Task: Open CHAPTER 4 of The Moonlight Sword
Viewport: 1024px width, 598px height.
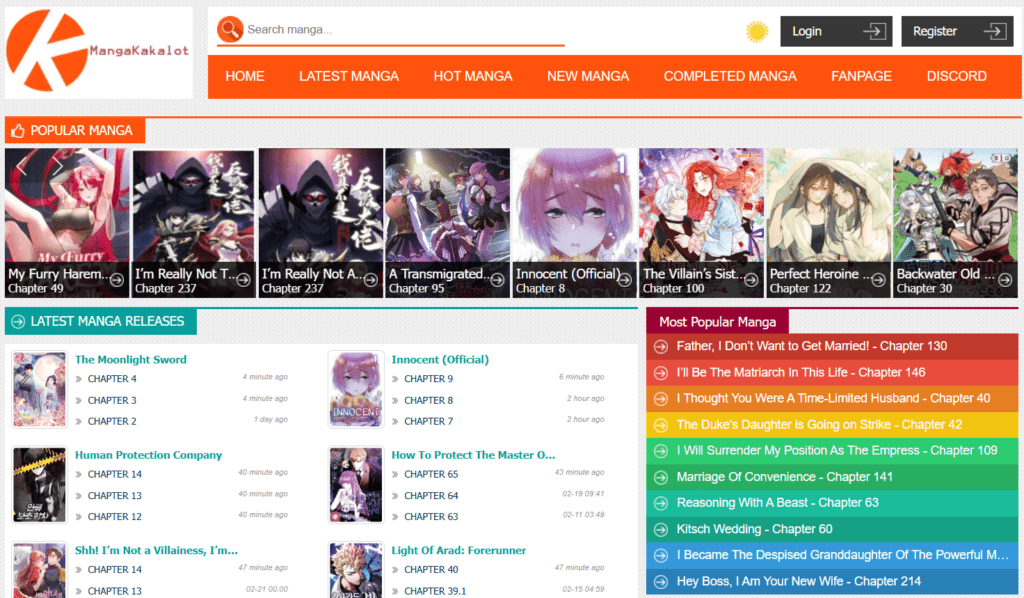Action: tap(113, 379)
